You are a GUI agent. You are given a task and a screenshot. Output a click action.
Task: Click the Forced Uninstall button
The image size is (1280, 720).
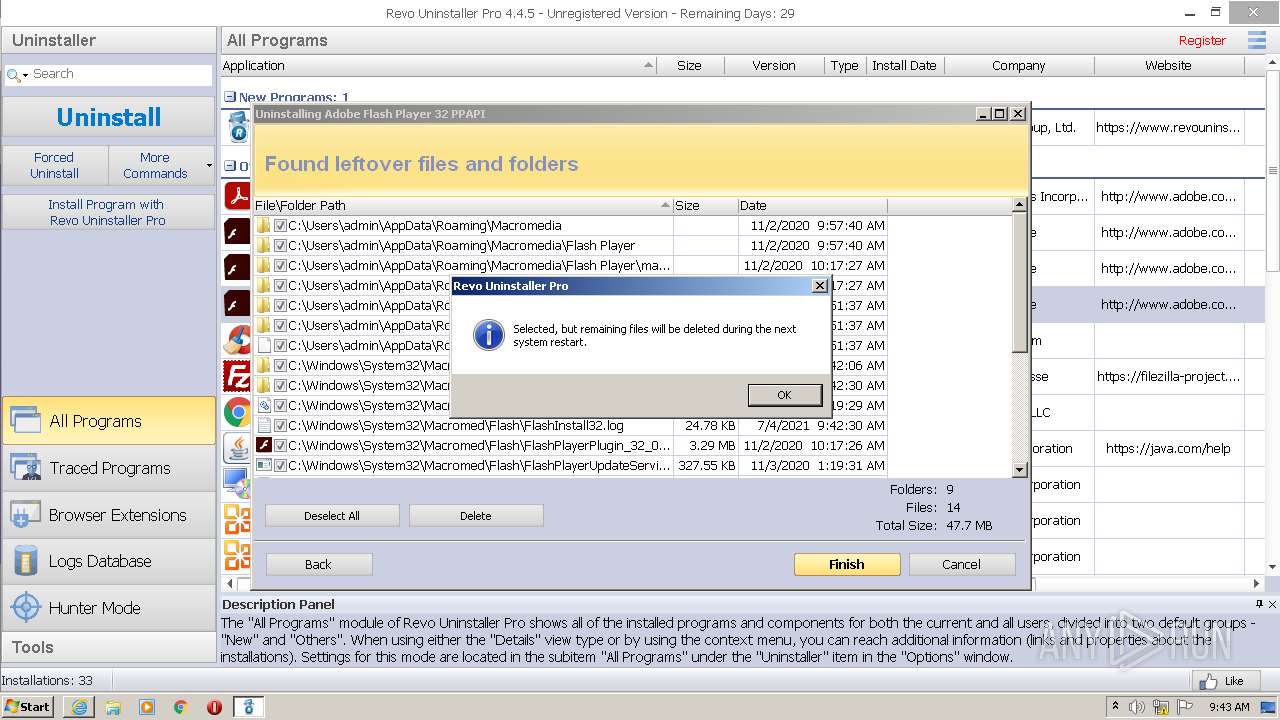point(54,165)
